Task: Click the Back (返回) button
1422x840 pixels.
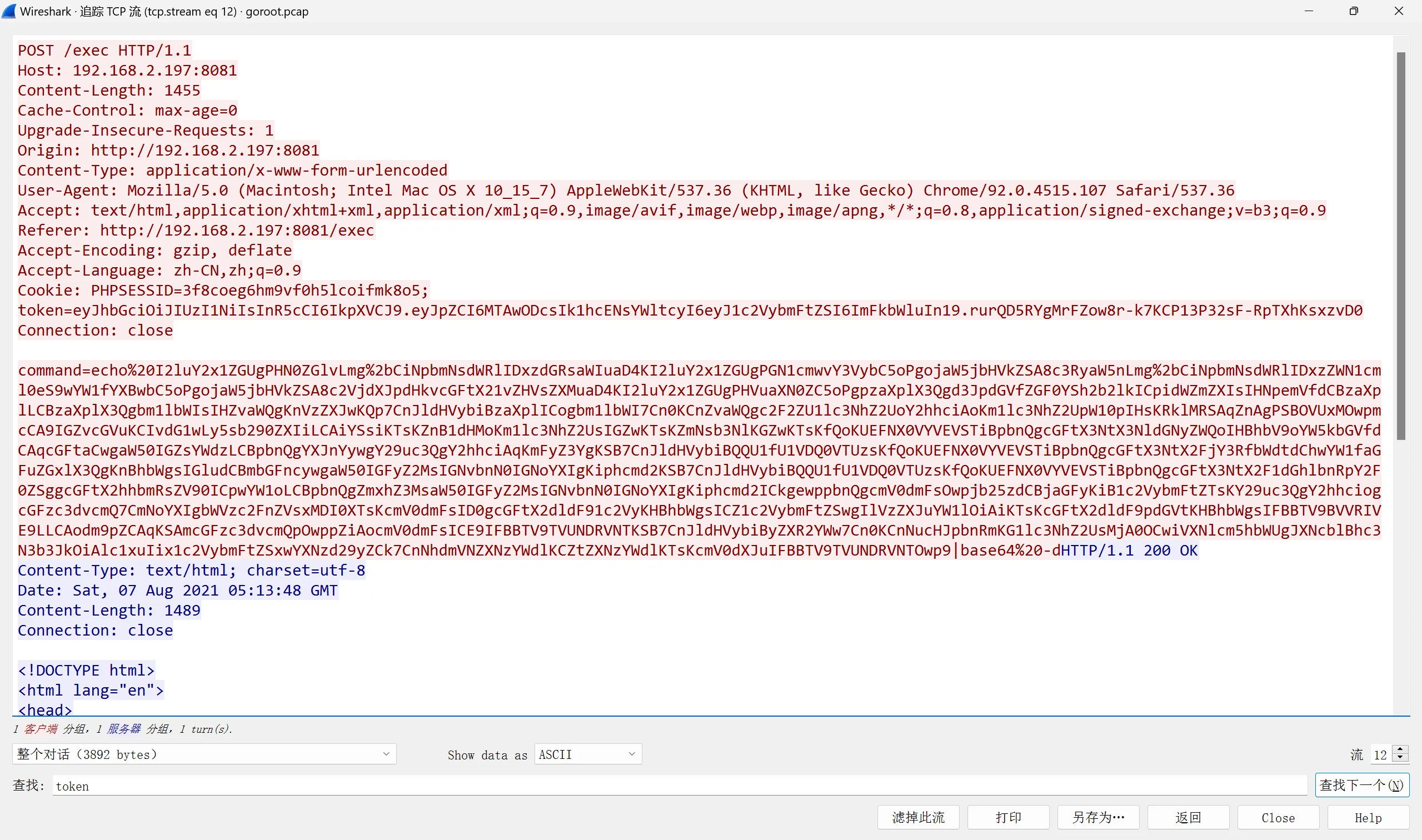Action: pos(1188,817)
